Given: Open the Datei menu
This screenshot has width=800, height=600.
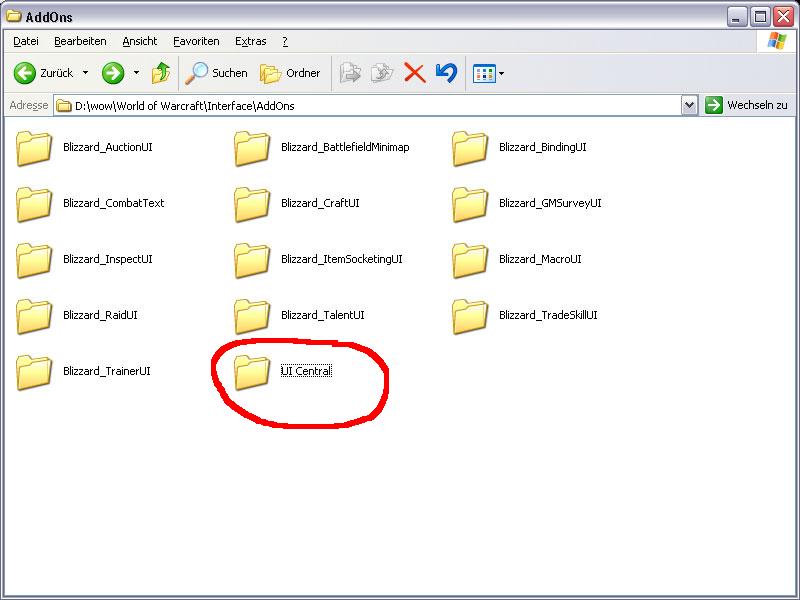Looking at the screenshot, I should pos(26,41).
